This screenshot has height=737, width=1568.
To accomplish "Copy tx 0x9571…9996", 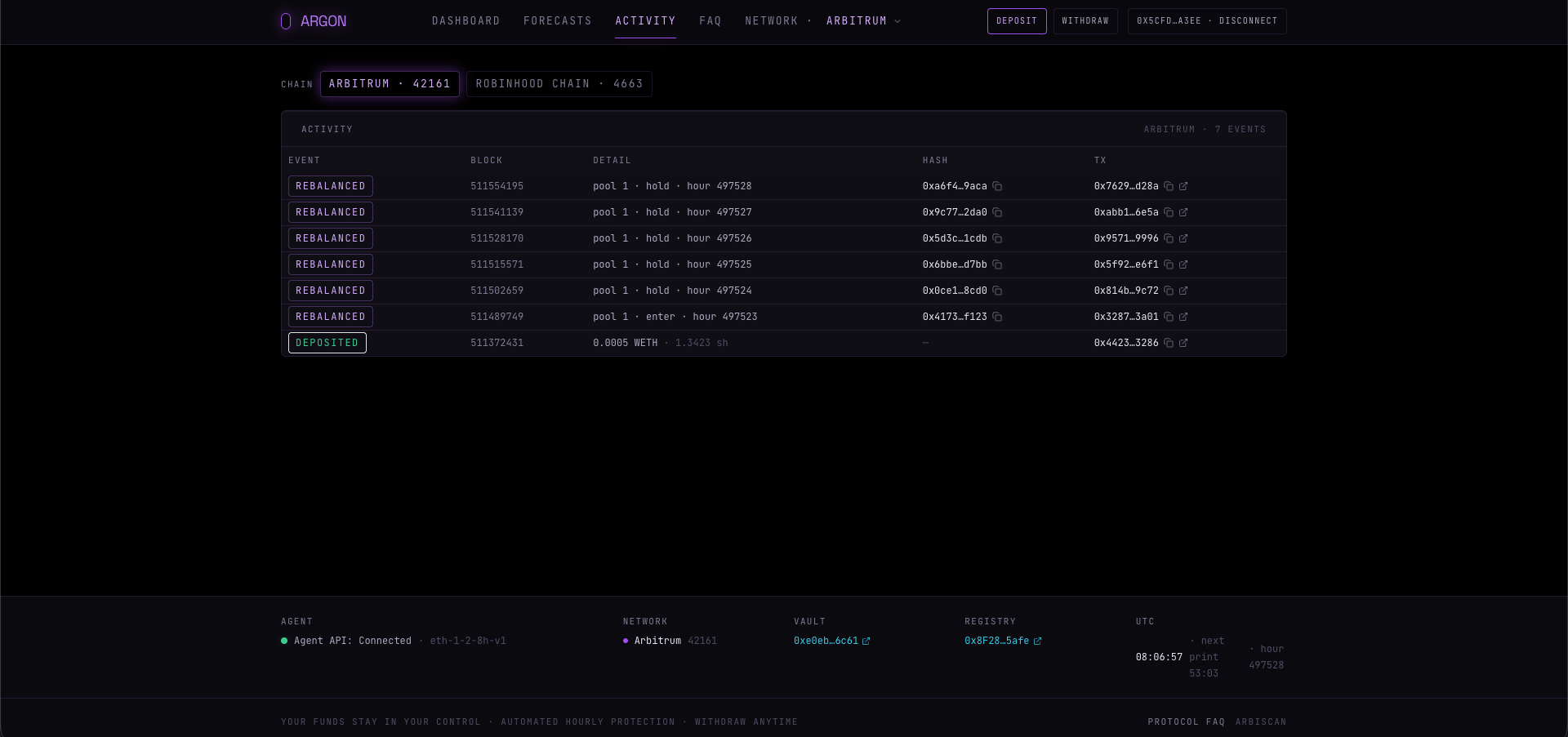I will (x=1169, y=238).
